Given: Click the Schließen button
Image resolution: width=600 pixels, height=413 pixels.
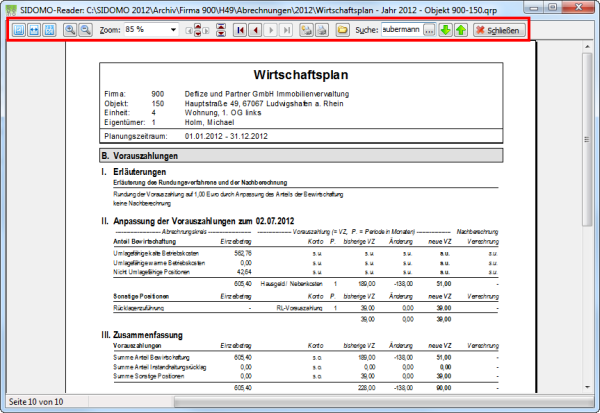Looking at the screenshot, I should (x=499, y=30).
